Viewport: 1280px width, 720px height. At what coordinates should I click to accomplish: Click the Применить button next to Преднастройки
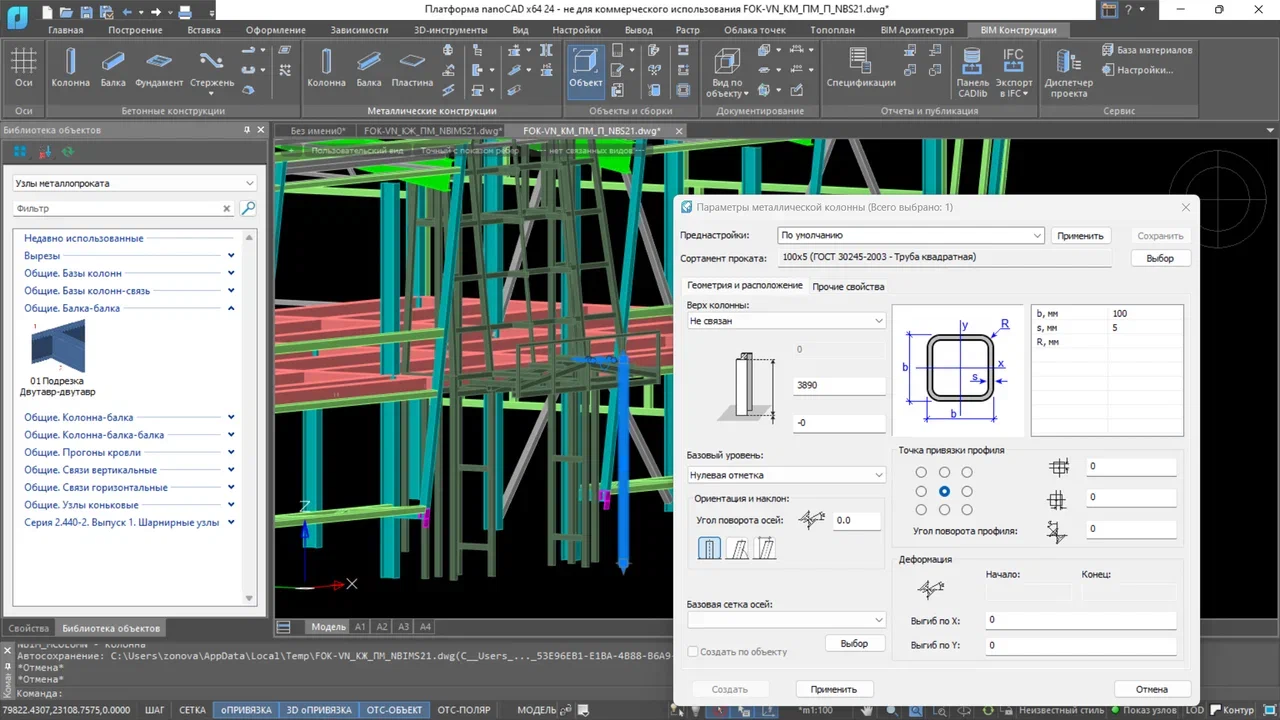1079,234
